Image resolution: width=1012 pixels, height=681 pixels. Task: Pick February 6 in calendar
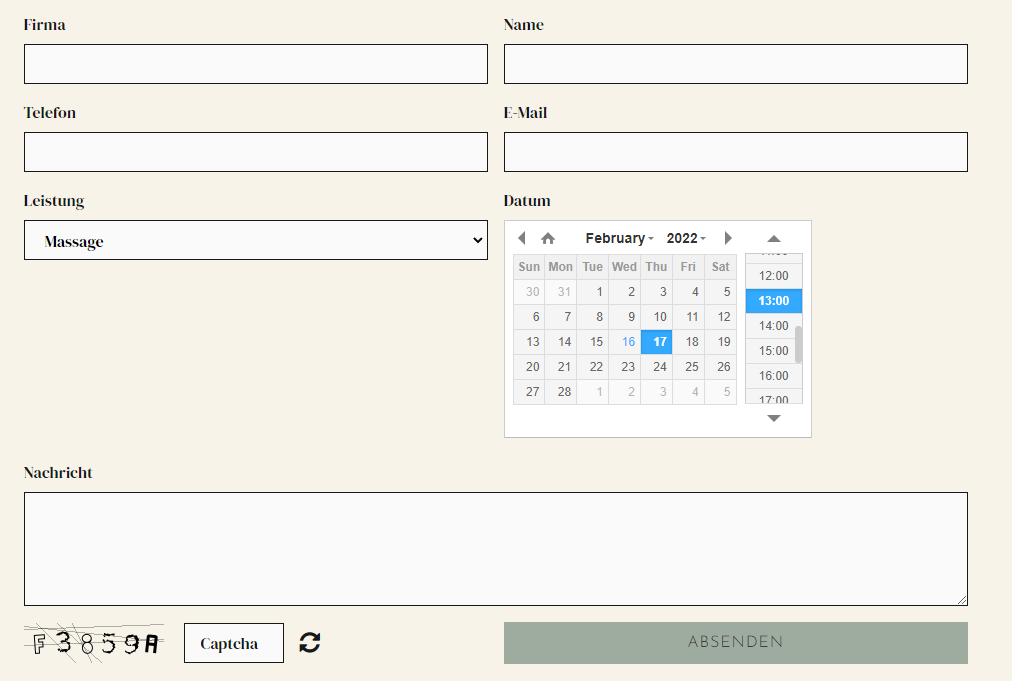529,317
